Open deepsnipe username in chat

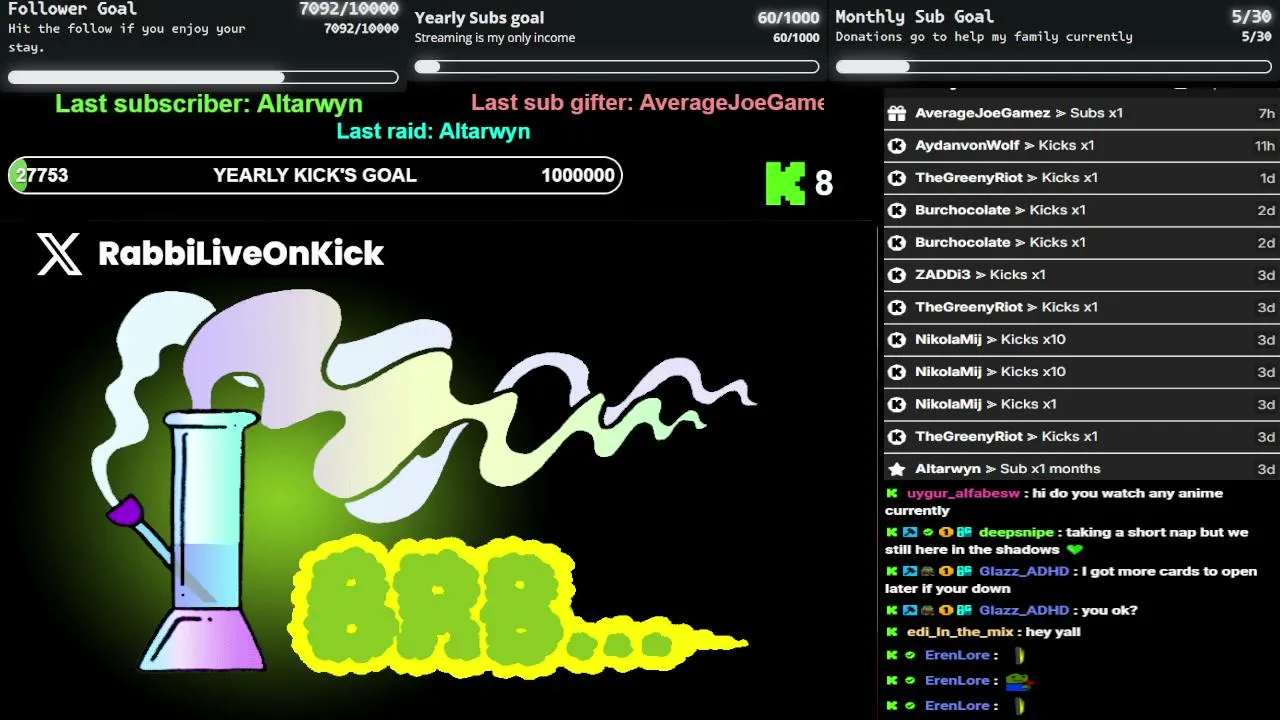[1016, 533]
